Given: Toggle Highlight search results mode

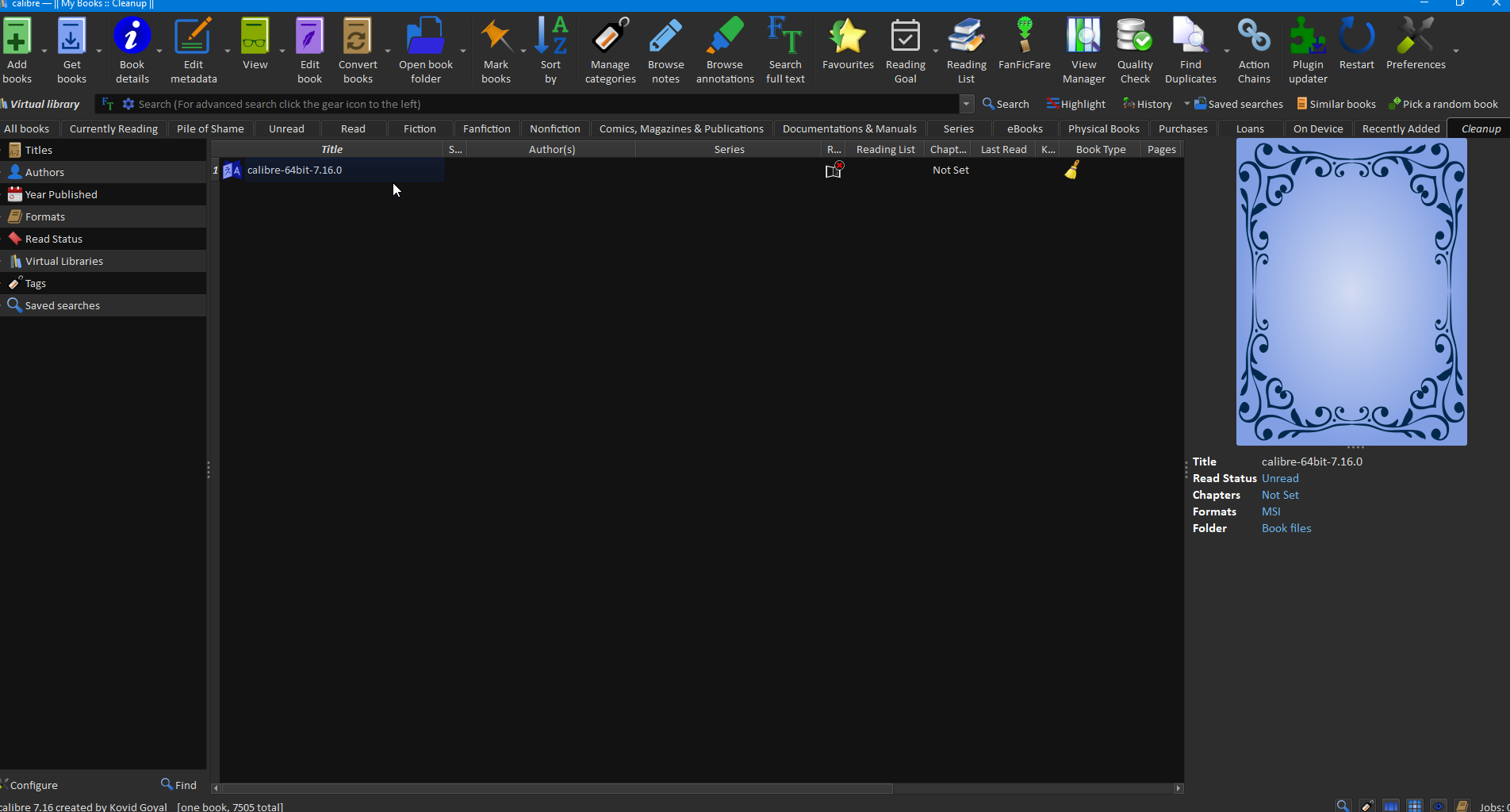Looking at the screenshot, I should [1075, 104].
